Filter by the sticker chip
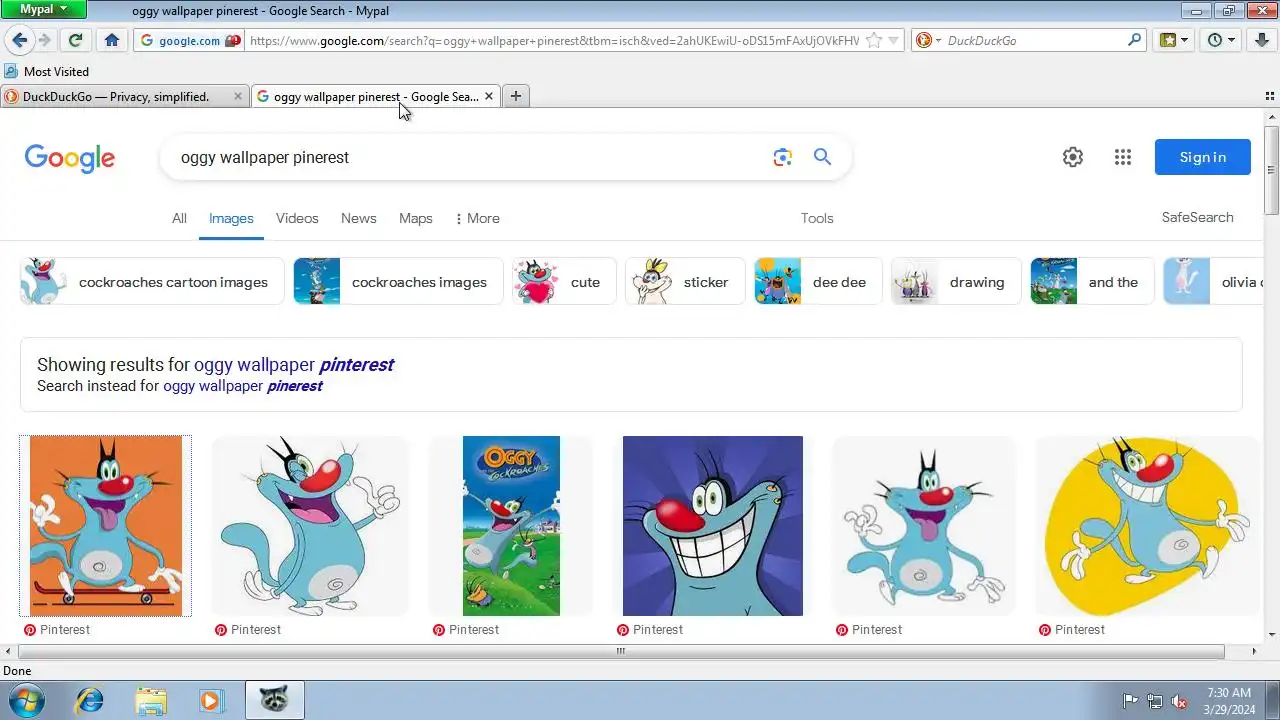Screen dimensions: 1280x720 685,282
